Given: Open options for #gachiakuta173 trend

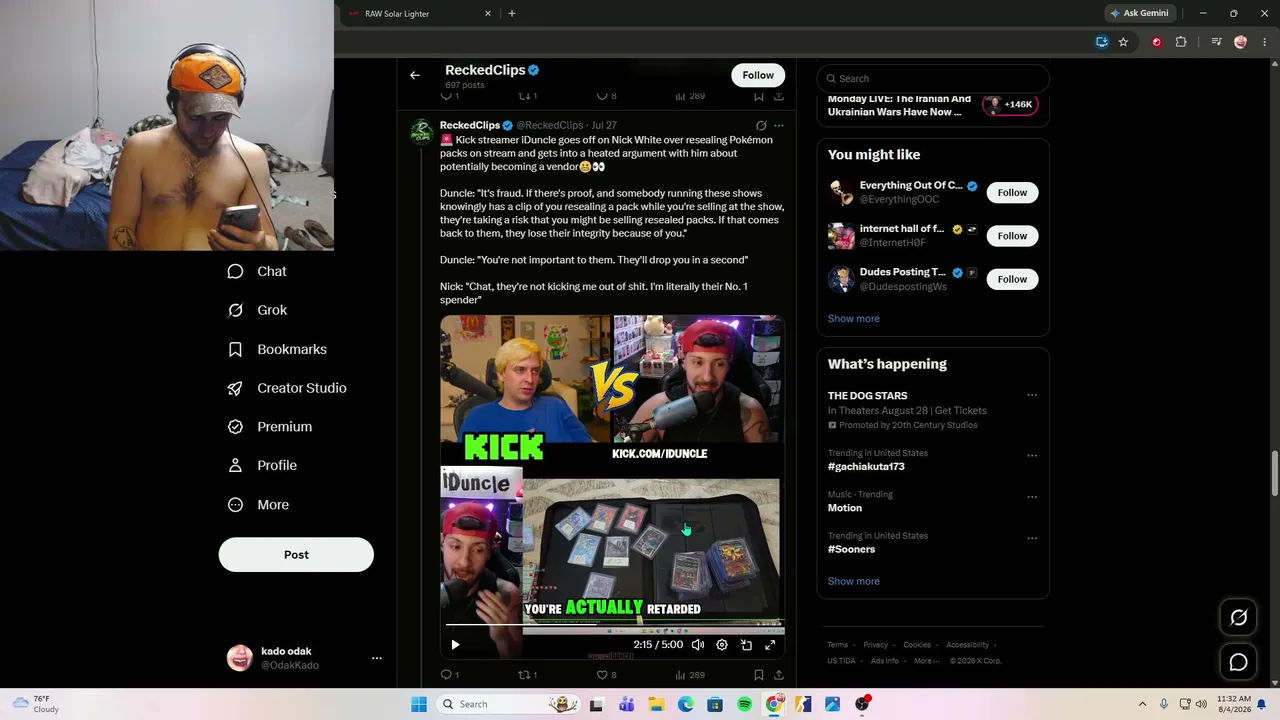Looking at the screenshot, I should pos(1032,455).
